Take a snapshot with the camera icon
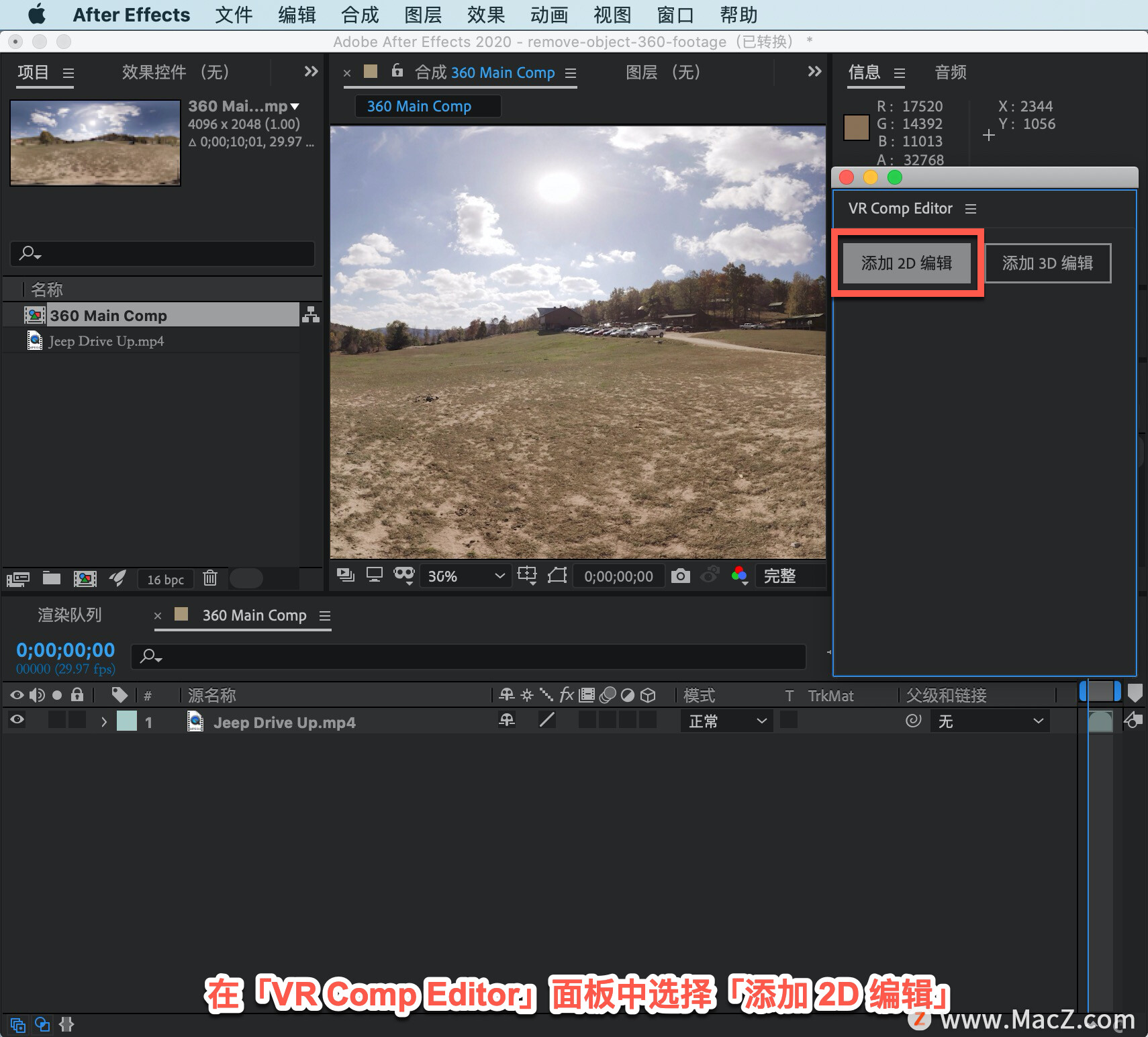 click(x=681, y=576)
